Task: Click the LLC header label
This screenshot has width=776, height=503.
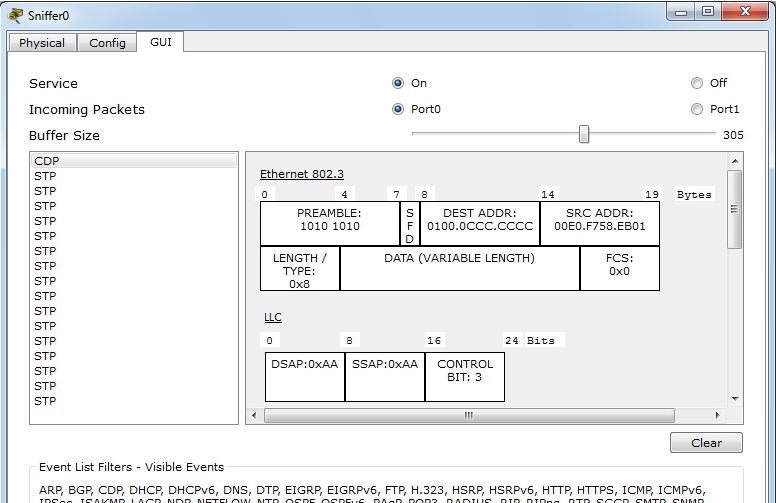Action: click(273, 317)
